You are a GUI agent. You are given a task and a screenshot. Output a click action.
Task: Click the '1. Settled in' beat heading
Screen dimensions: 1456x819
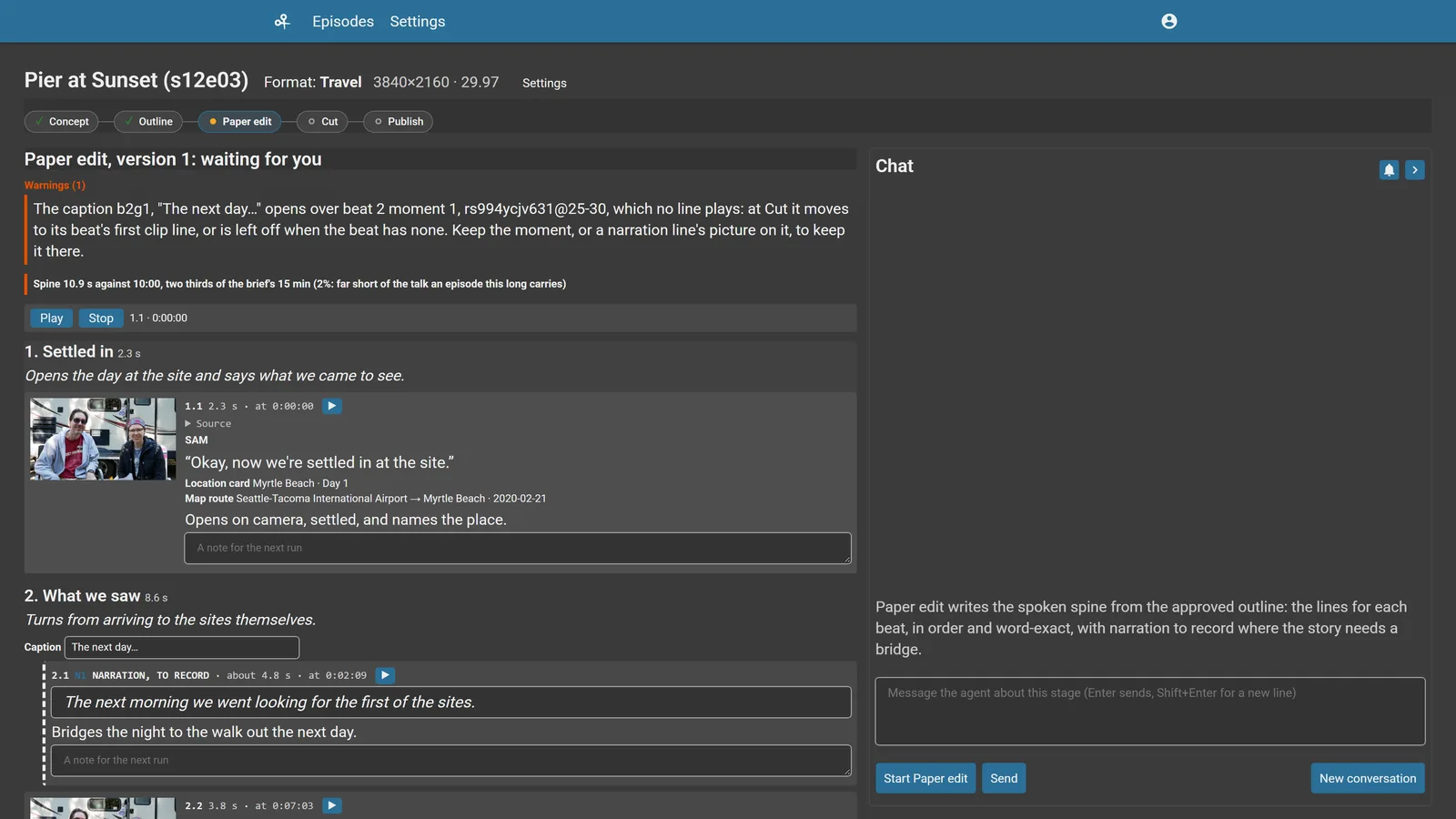[69, 351]
